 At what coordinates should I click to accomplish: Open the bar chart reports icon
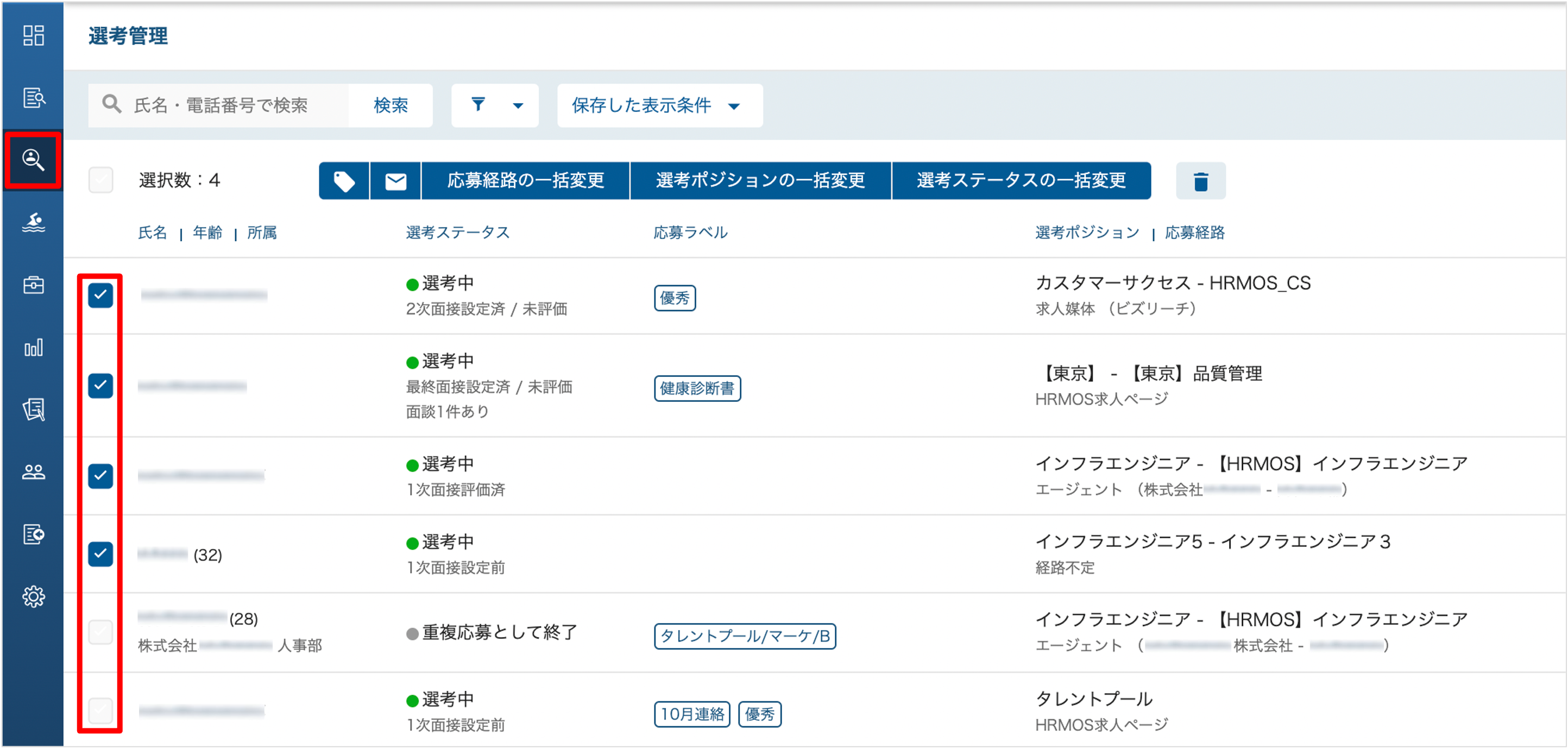click(x=34, y=348)
